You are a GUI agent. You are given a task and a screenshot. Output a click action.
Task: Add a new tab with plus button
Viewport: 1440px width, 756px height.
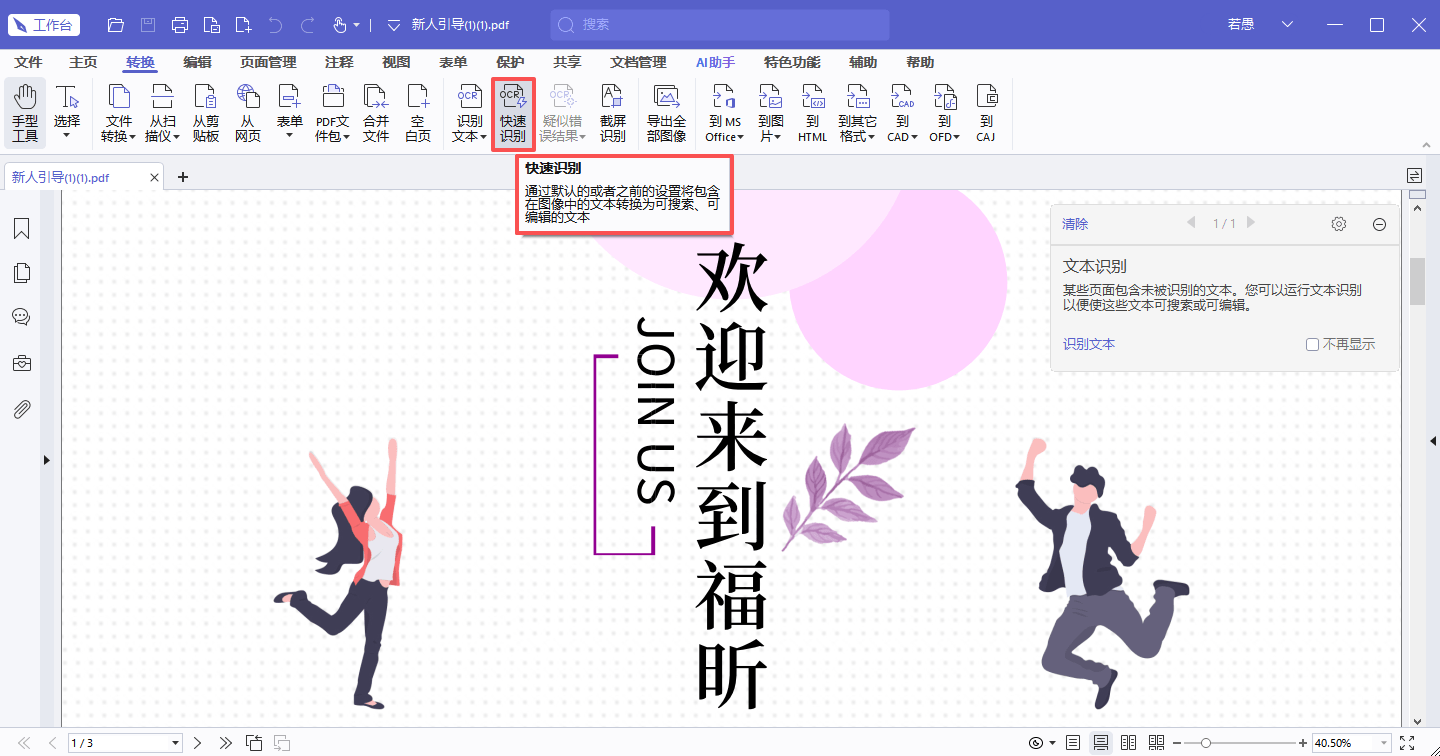click(183, 177)
